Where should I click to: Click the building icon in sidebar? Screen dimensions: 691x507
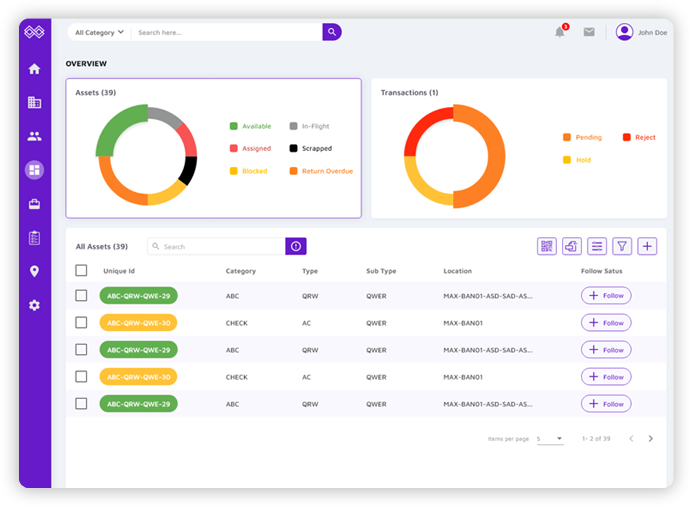(34, 102)
